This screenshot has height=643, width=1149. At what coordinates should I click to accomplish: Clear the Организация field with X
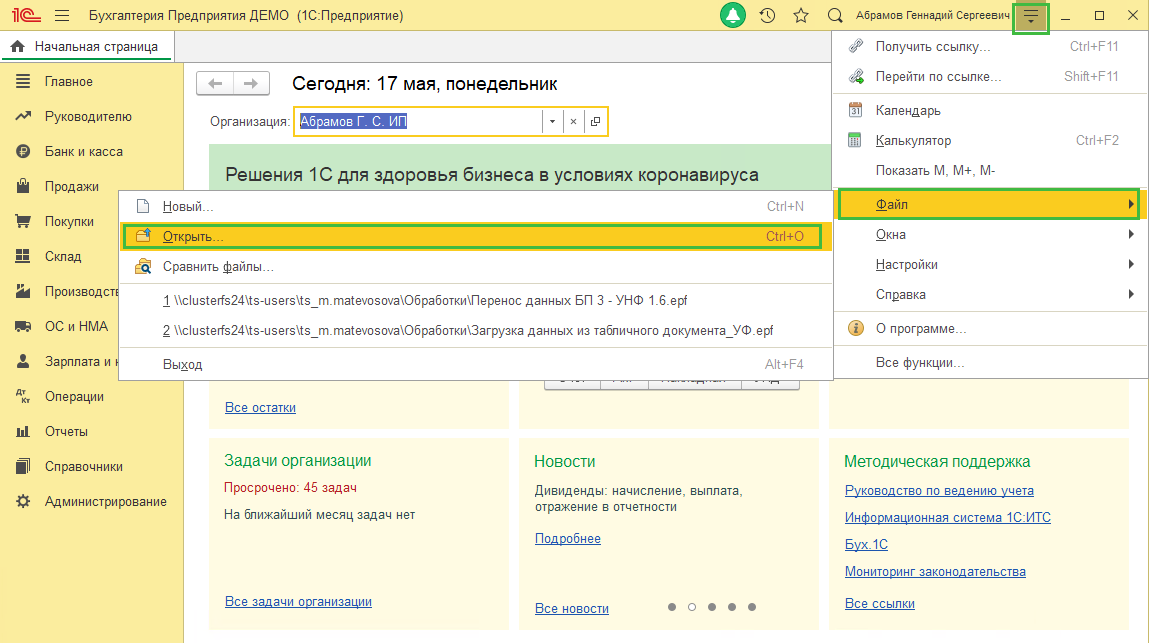pos(574,122)
